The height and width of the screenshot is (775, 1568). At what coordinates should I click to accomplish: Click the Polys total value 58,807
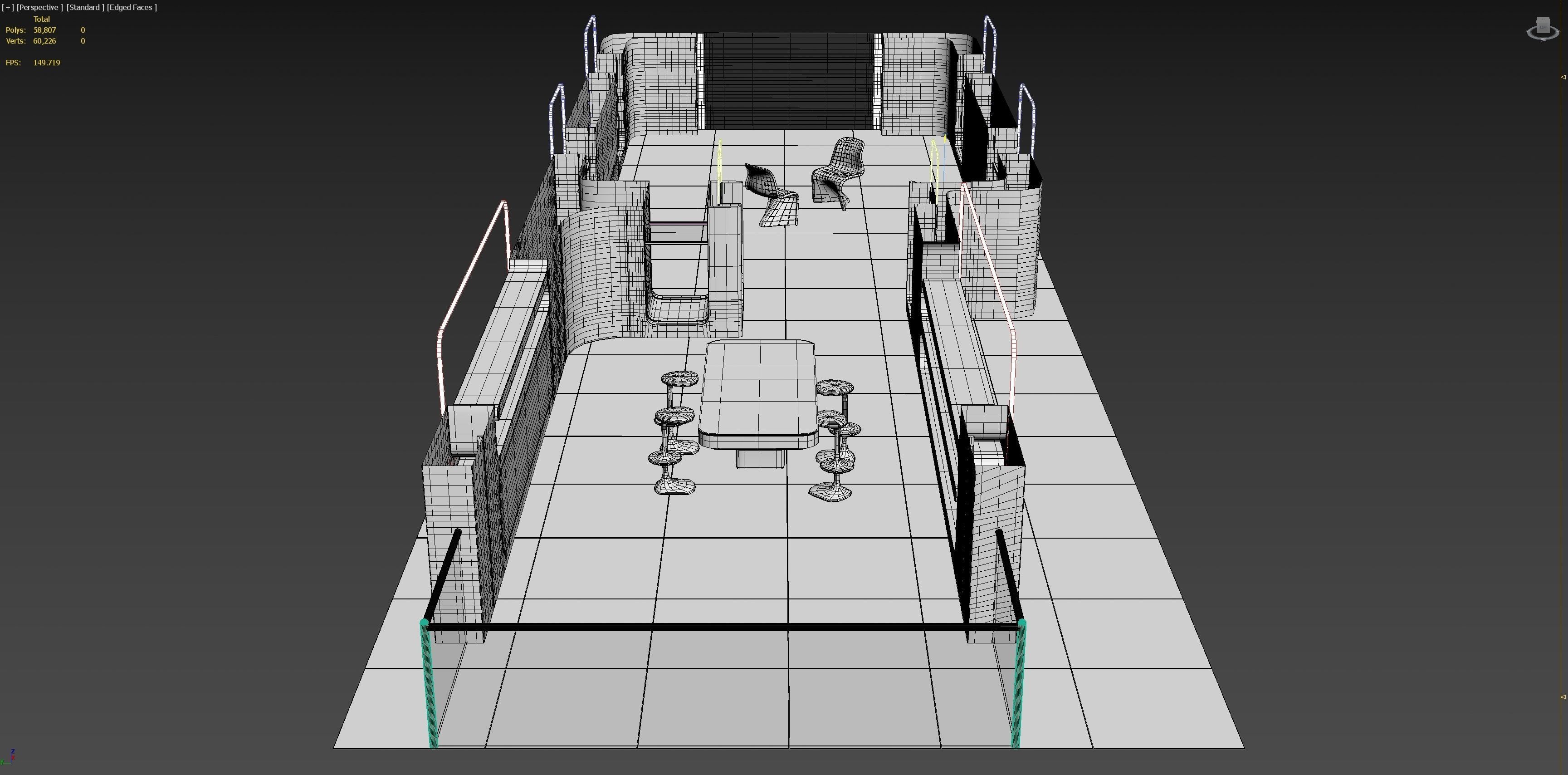click(x=44, y=30)
